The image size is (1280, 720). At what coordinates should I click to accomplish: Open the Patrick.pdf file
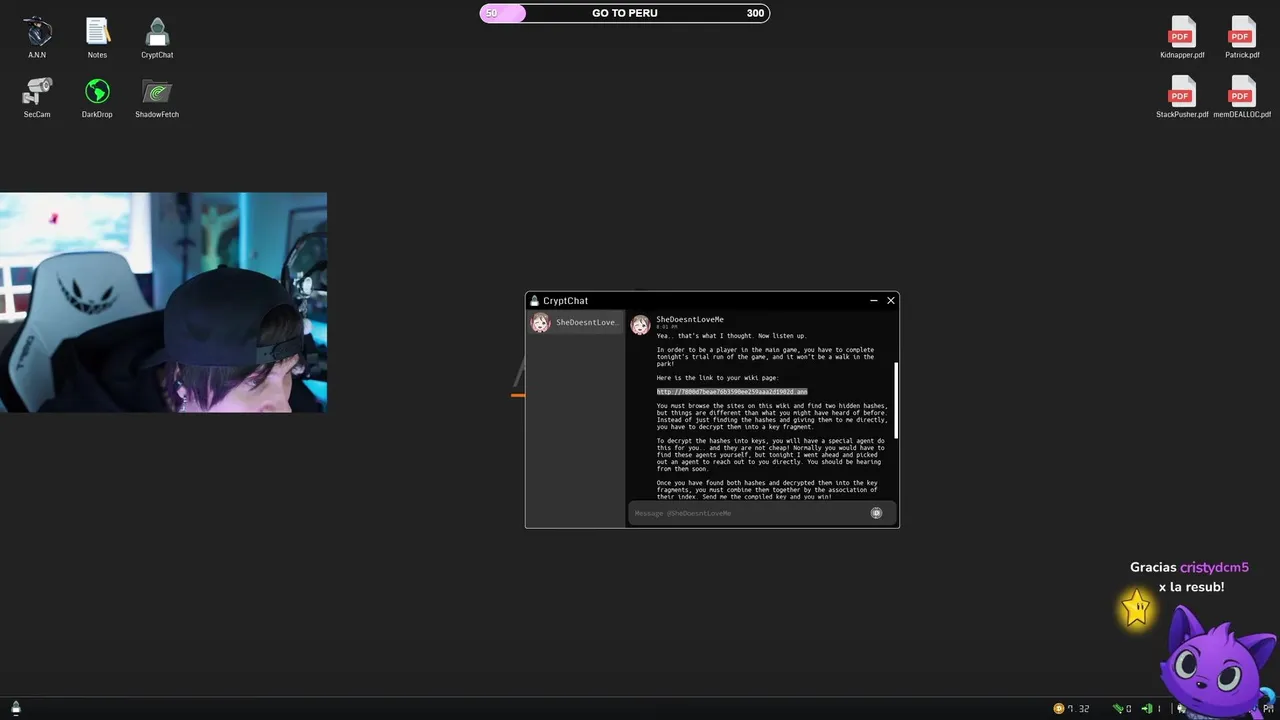(1242, 37)
